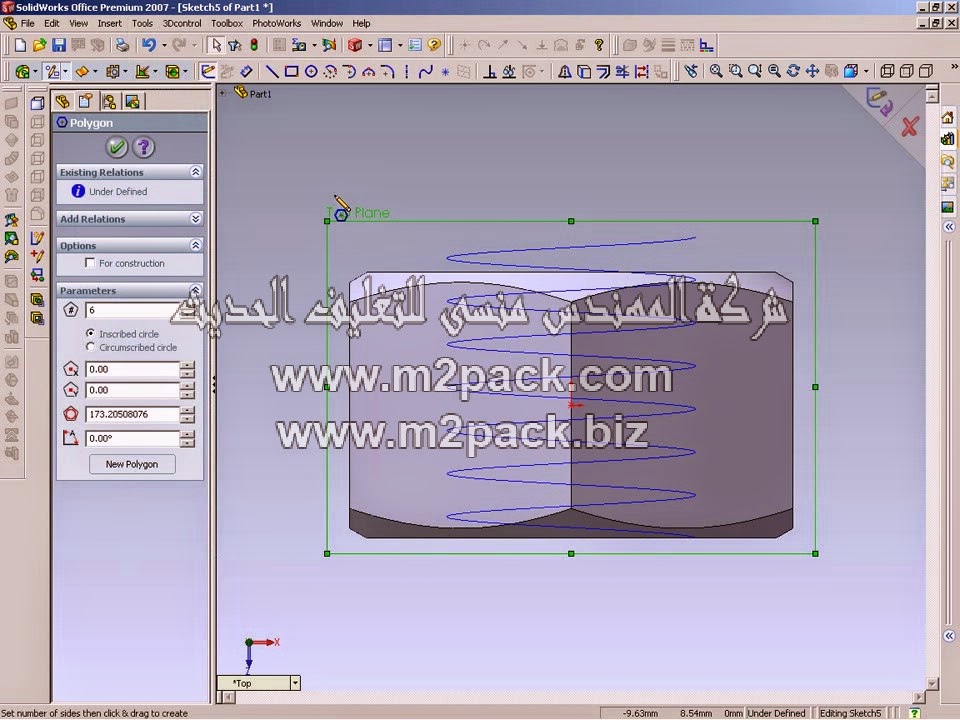Switch to the FeatureManager design tree tab

coord(62,101)
